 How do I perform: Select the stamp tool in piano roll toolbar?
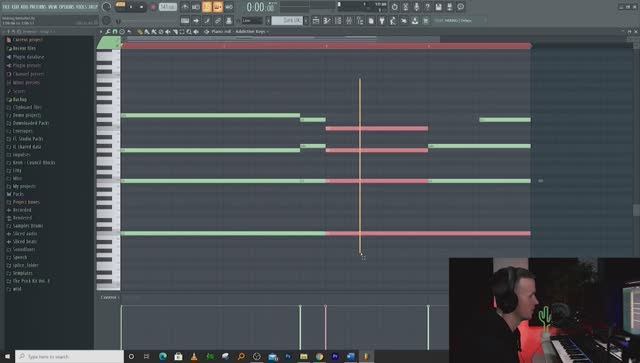[x=122, y=31]
